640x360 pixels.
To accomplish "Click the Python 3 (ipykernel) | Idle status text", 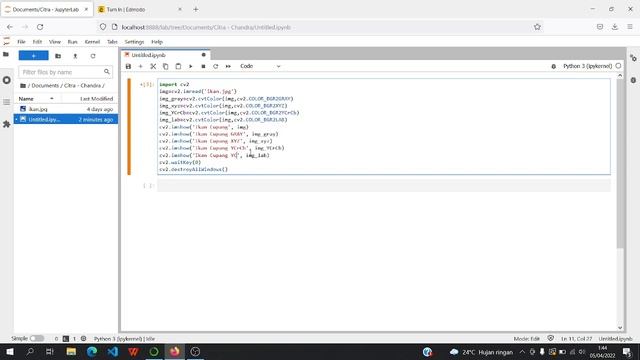I will pos(124,339).
